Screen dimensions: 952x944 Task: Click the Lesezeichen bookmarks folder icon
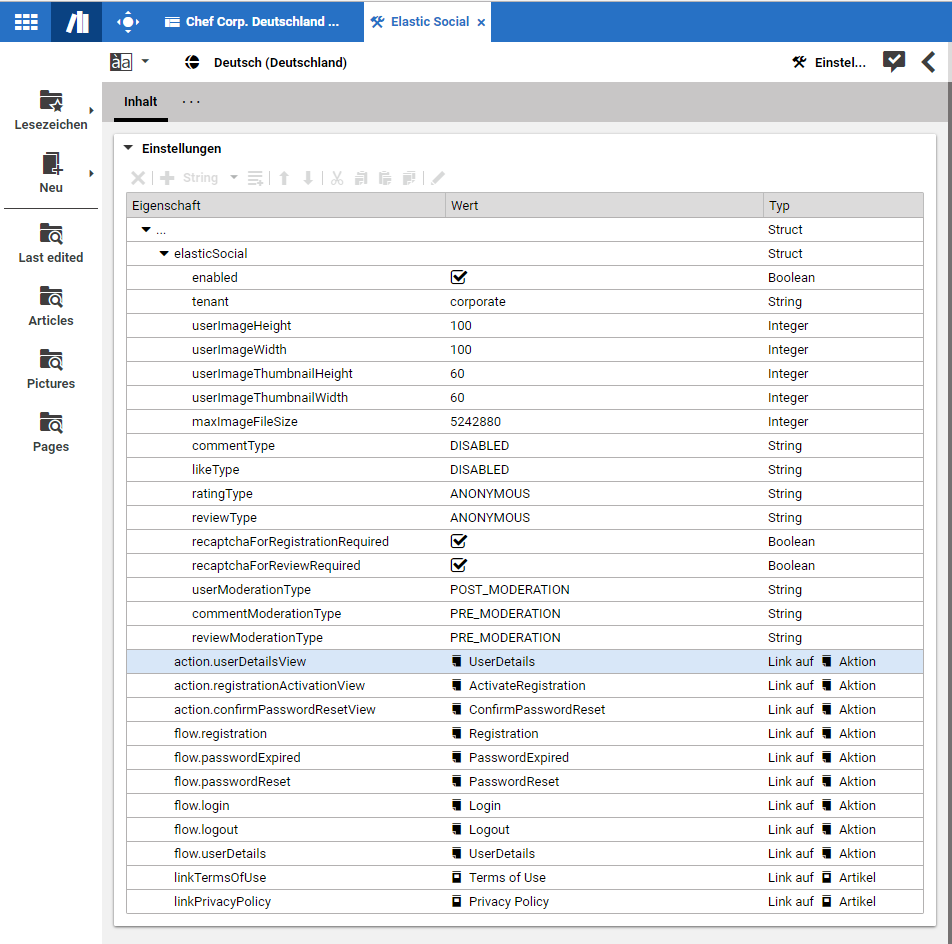pyautogui.click(x=50, y=101)
